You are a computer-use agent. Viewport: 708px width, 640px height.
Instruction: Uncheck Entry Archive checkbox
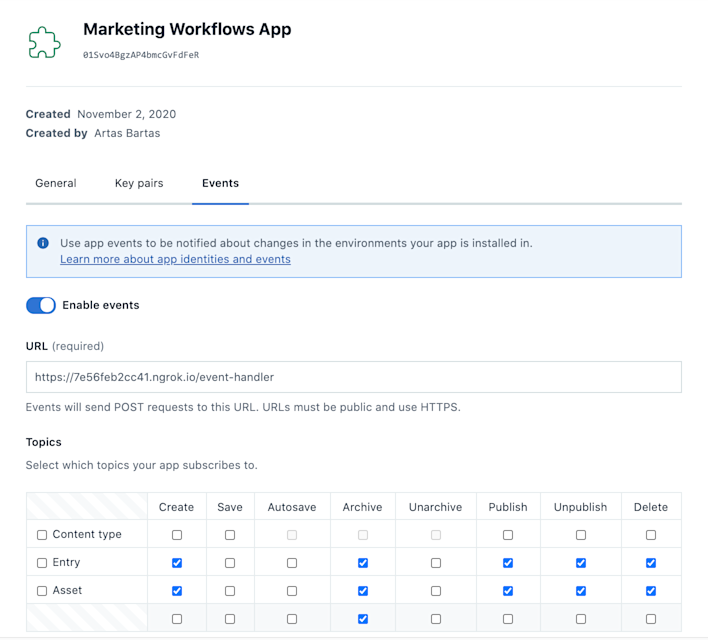363,563
